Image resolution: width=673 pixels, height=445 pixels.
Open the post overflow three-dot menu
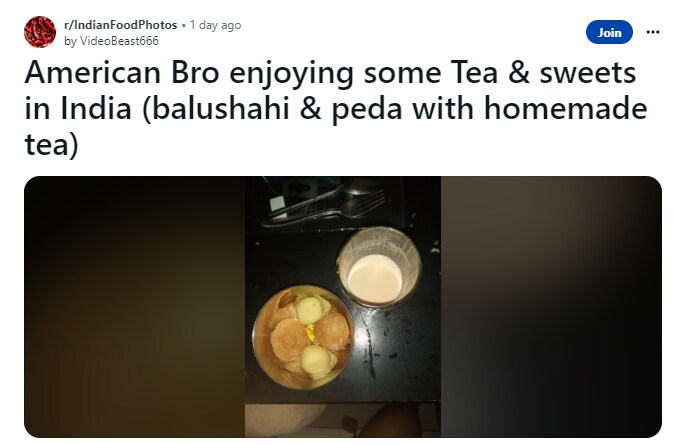tap(652, 32)
